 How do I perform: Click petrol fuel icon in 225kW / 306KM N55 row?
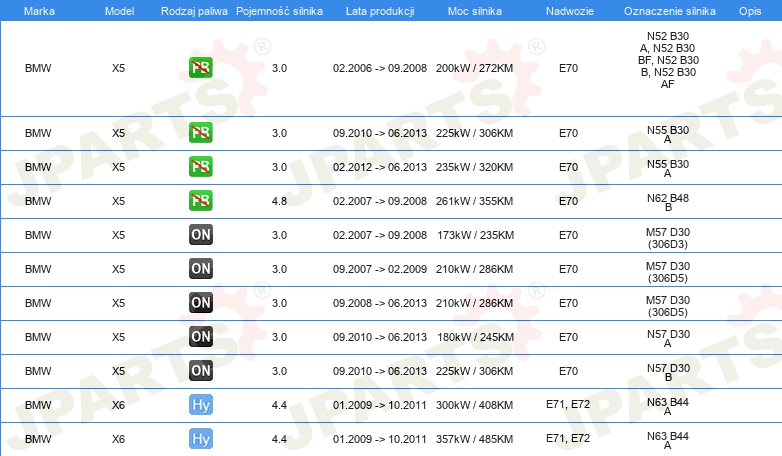200,132
